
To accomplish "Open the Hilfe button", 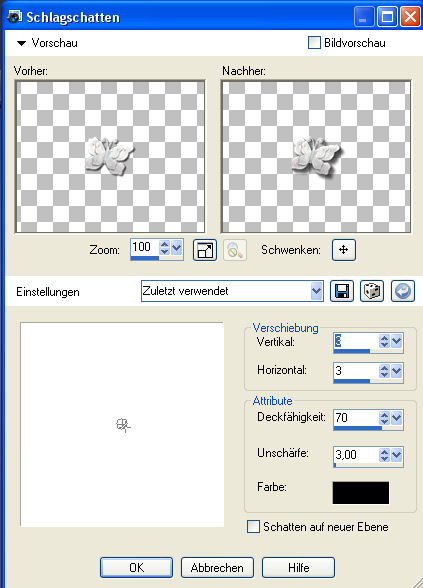I will 298,567.
